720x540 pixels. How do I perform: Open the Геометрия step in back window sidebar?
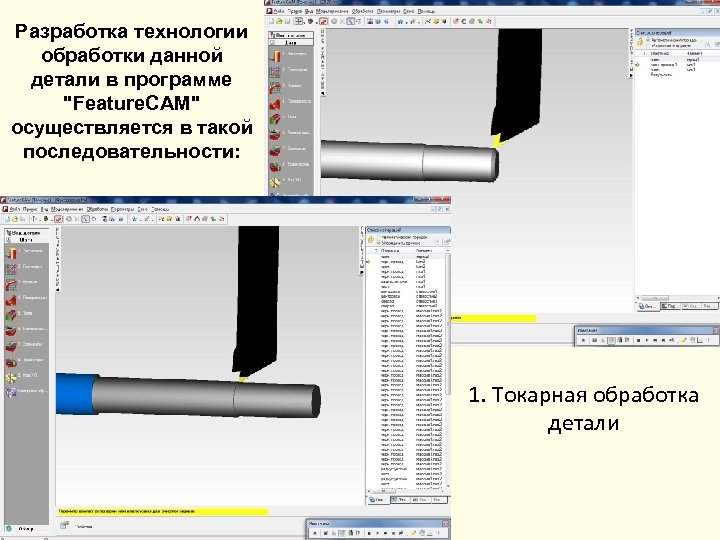[290, 70]
